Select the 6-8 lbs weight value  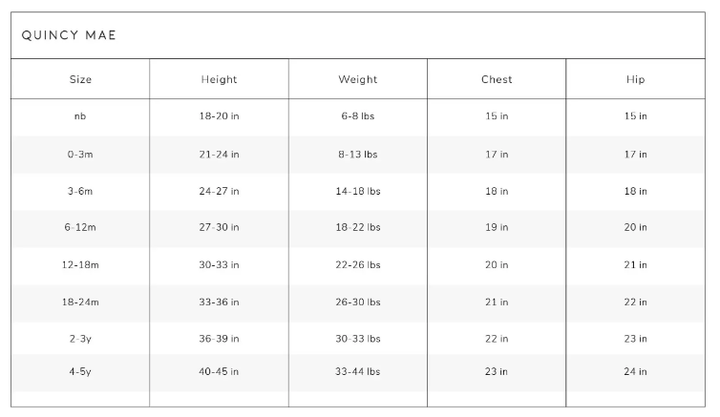358,117
